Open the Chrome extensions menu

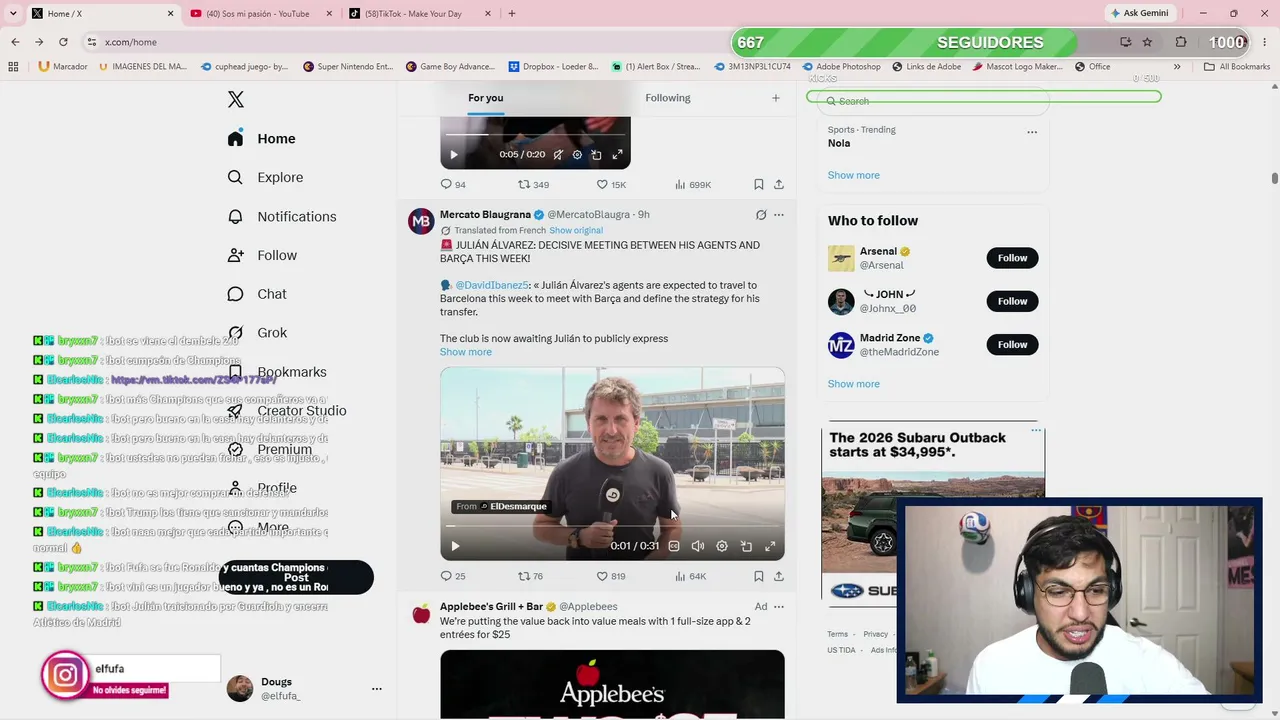pos(1181,42)
